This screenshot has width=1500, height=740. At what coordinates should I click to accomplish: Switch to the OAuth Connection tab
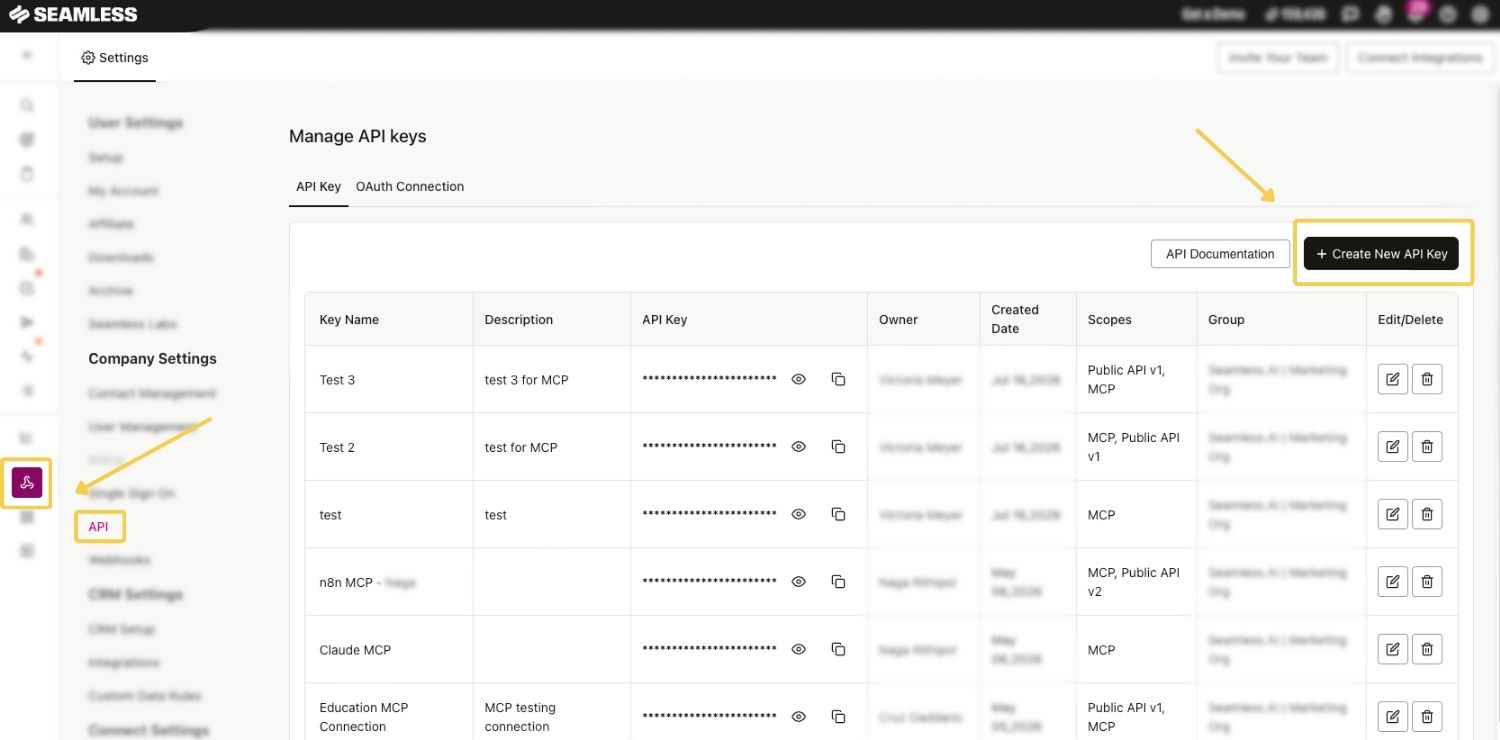click(x=410, y=186)
